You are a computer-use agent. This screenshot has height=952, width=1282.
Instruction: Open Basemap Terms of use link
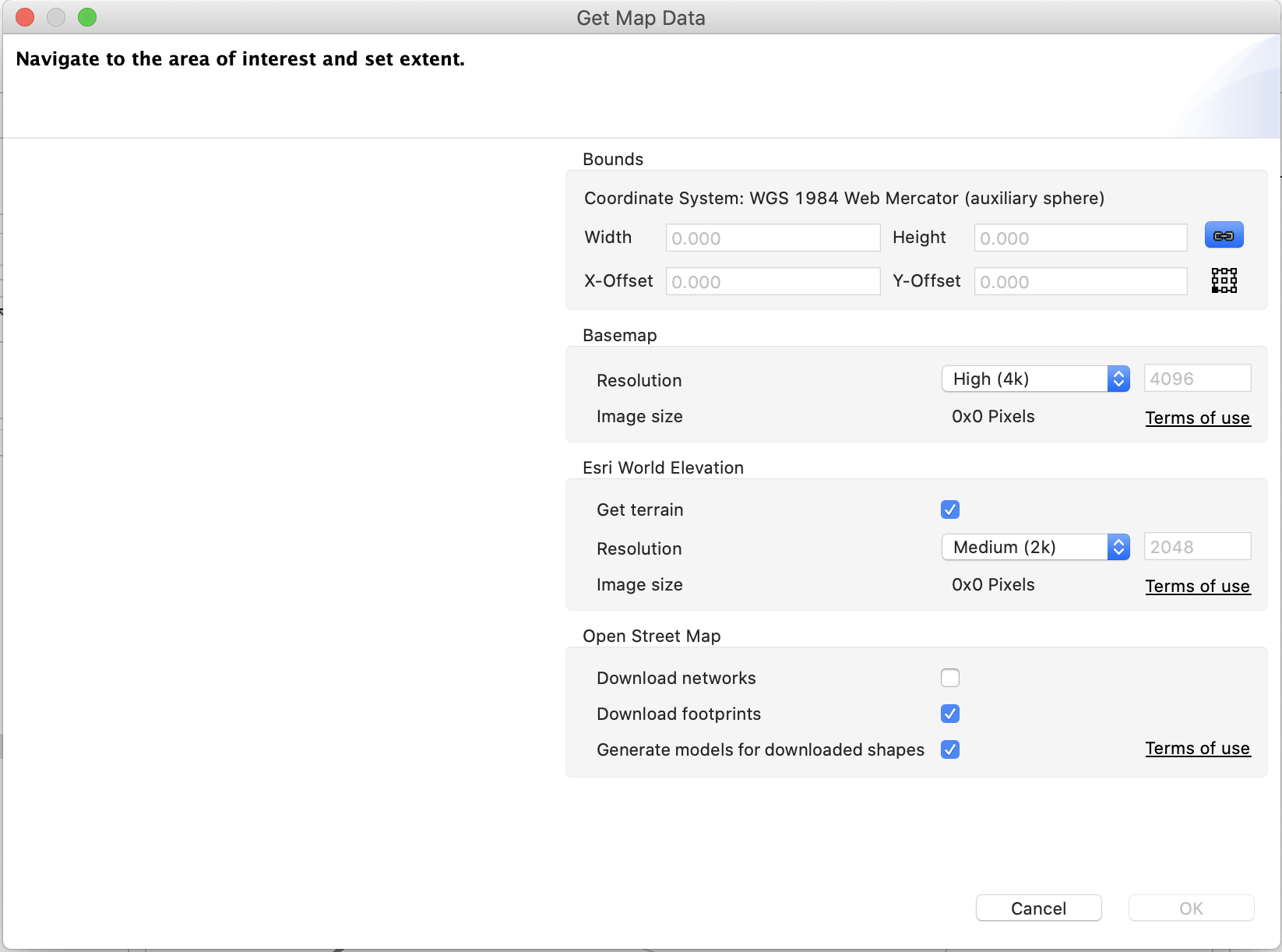pos(1197,418)
